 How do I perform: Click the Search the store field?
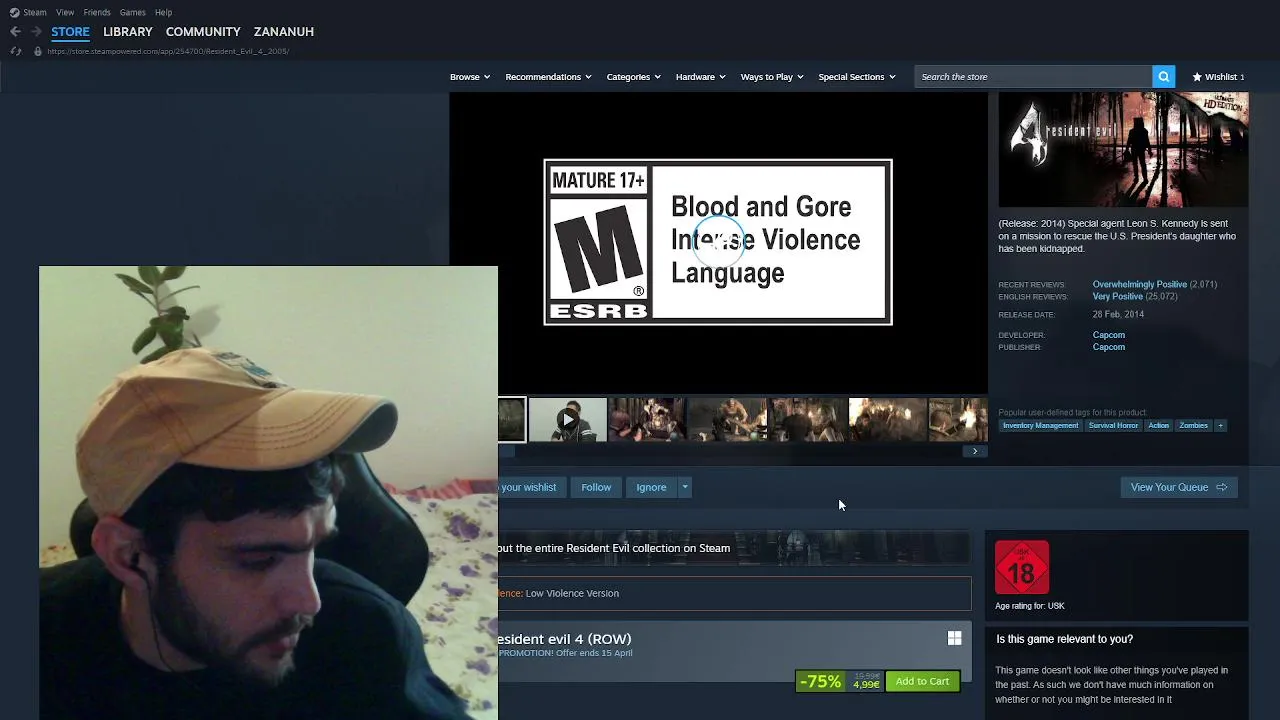(1033, 76)
